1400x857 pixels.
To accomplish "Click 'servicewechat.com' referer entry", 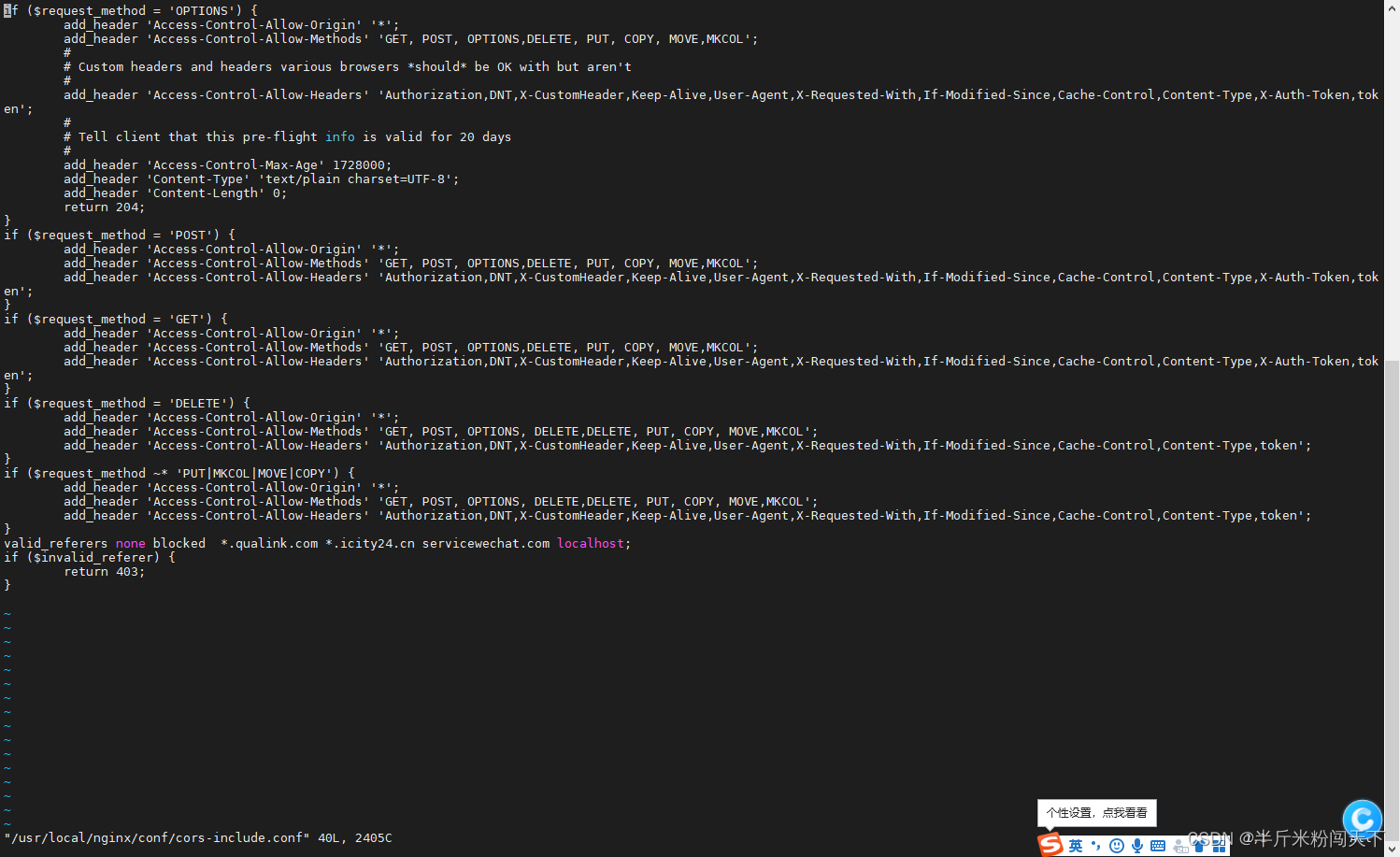I will (x=486, y=544).
